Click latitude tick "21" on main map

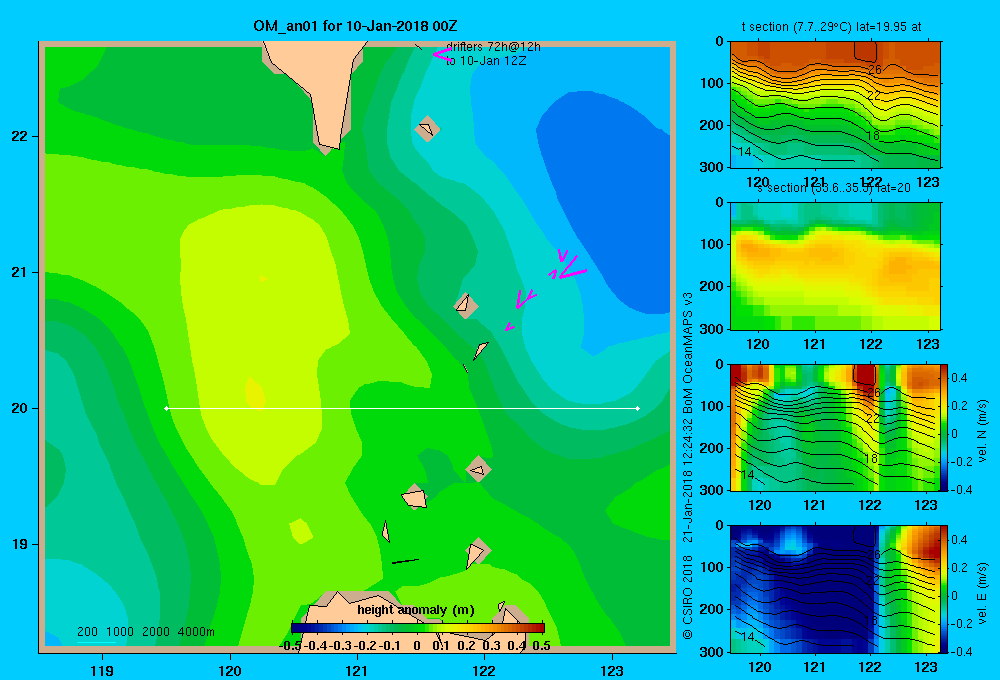pyautogui.click(x=20, y=272)
